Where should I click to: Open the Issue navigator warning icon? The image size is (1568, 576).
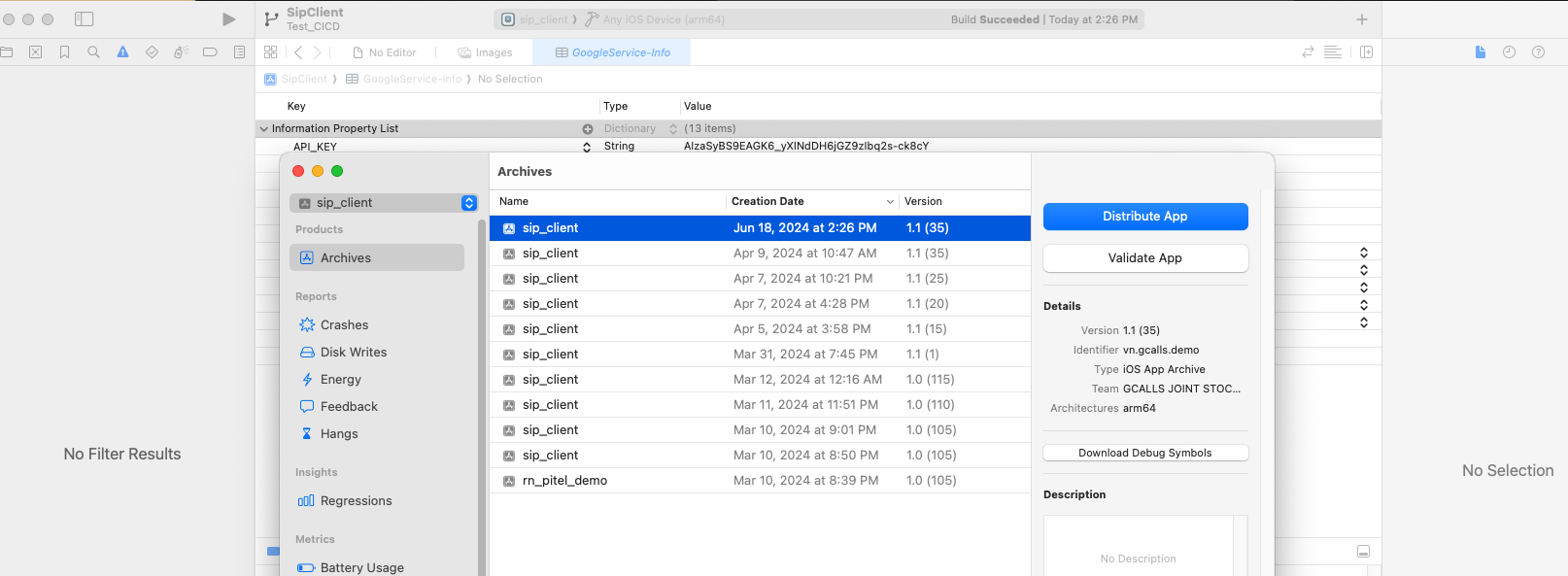(x=122, y=52)
